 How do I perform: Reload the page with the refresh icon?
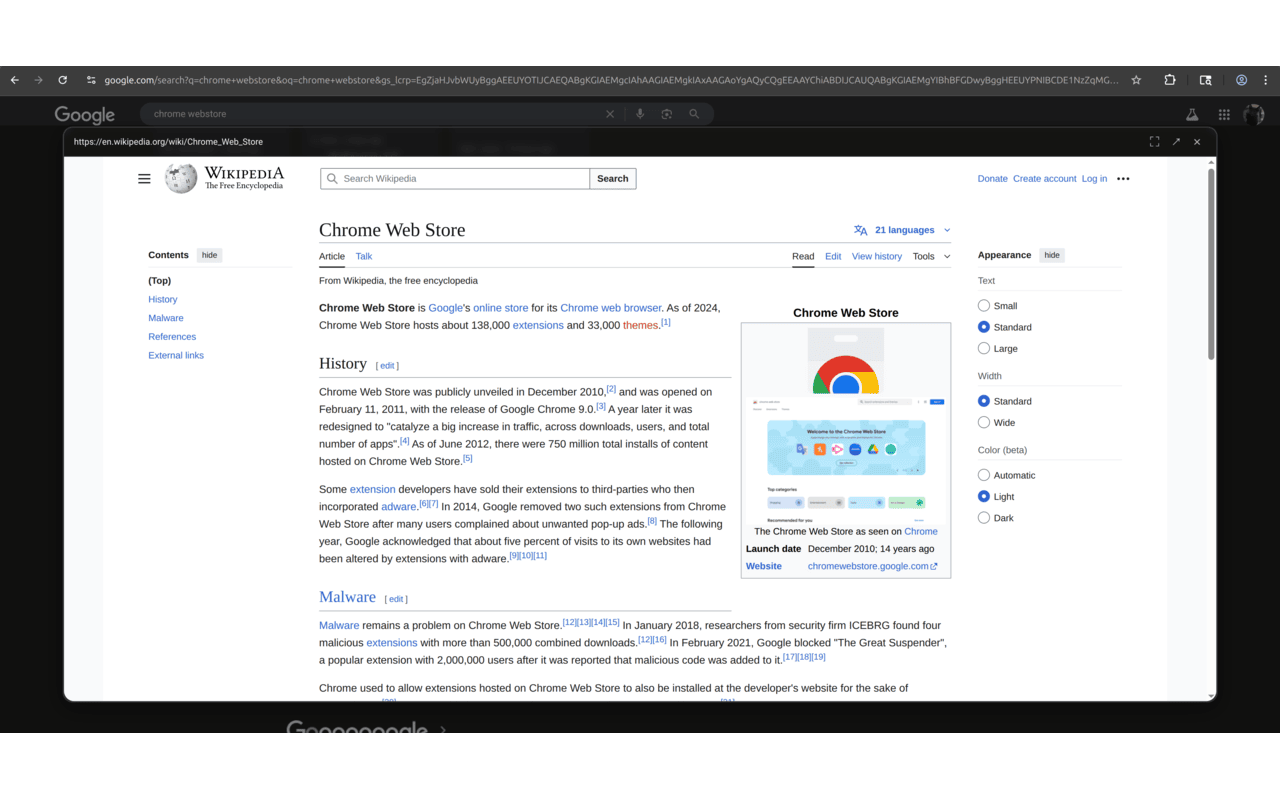coord(63,80)
